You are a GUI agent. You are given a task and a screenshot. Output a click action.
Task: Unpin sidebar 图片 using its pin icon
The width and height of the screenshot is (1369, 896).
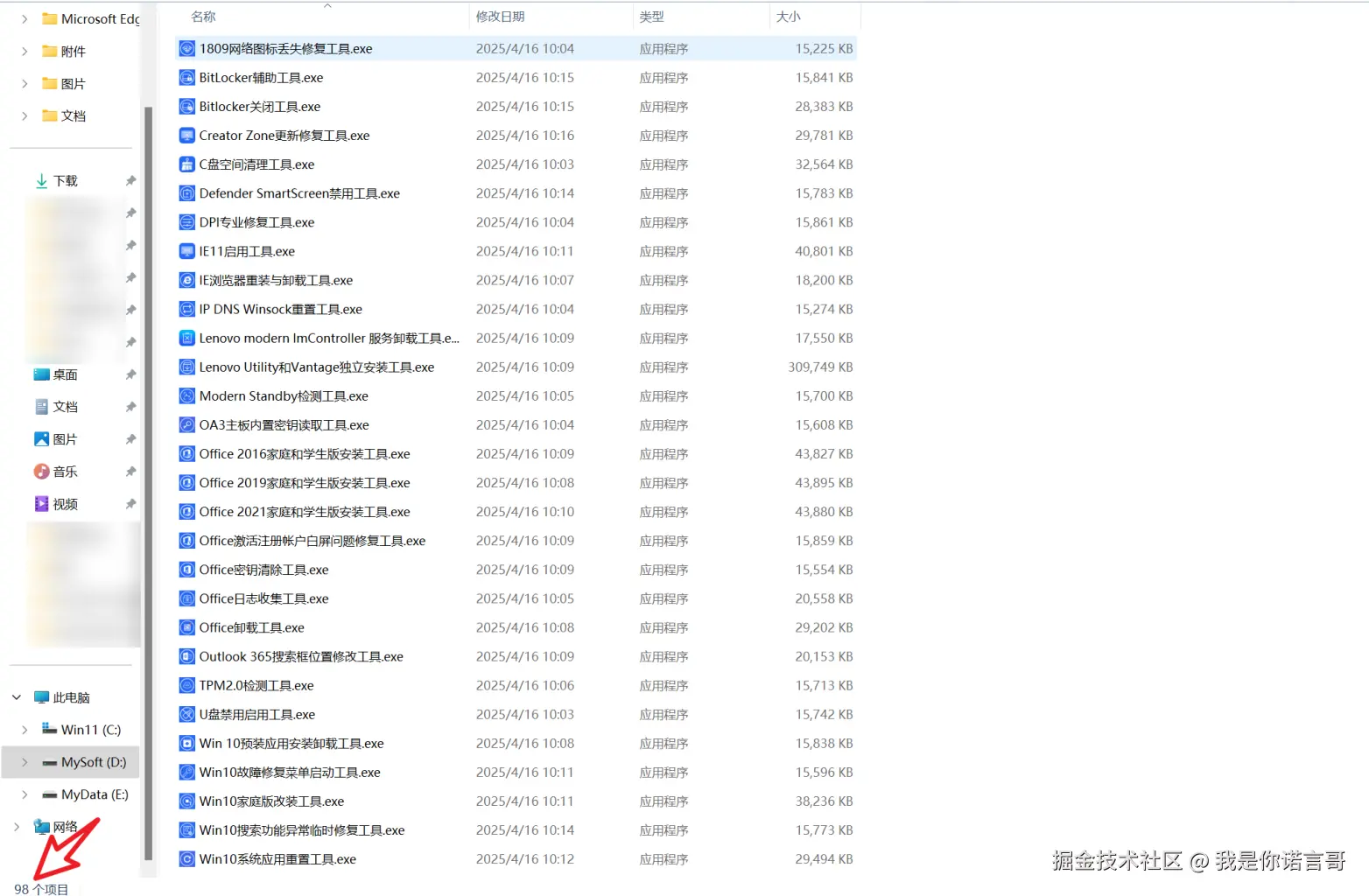(x=130, y=439)
